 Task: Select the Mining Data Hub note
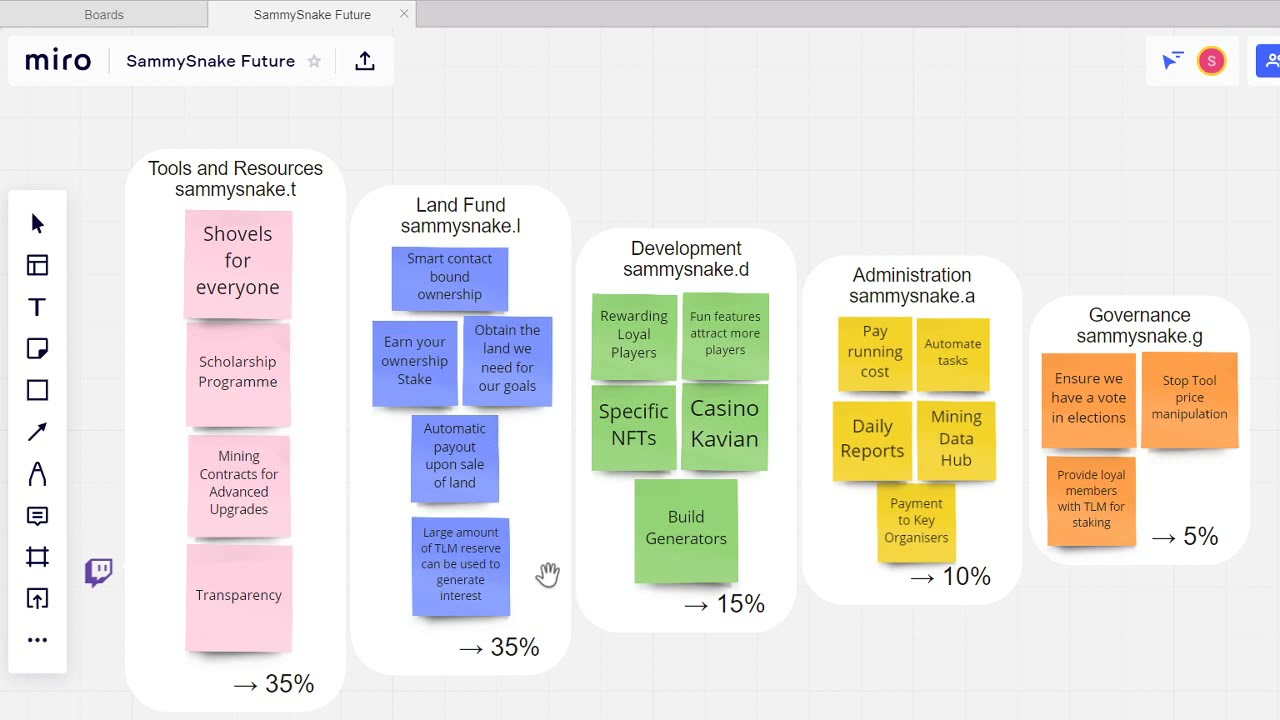[956, 441]
